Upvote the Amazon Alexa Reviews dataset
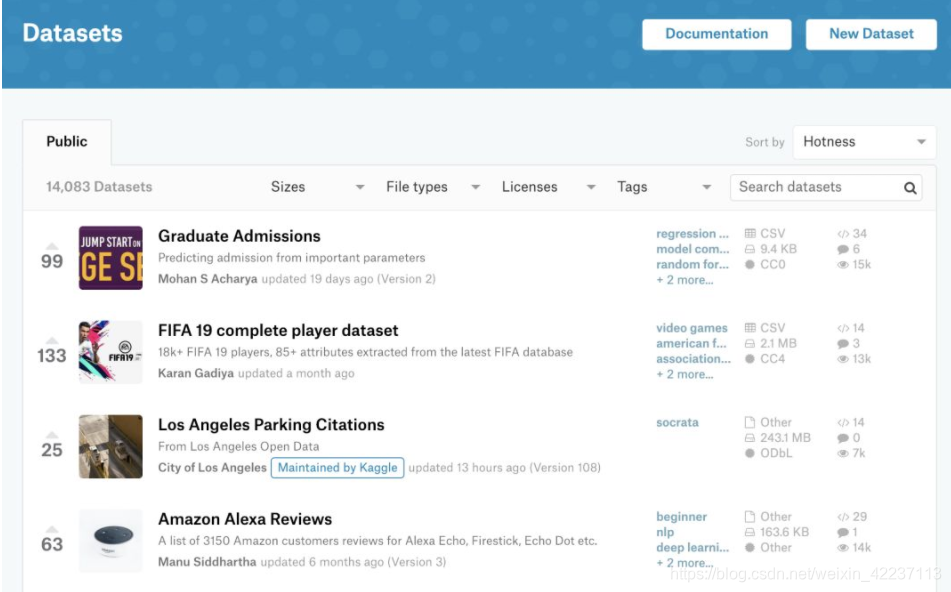 (x=52, y=530)
